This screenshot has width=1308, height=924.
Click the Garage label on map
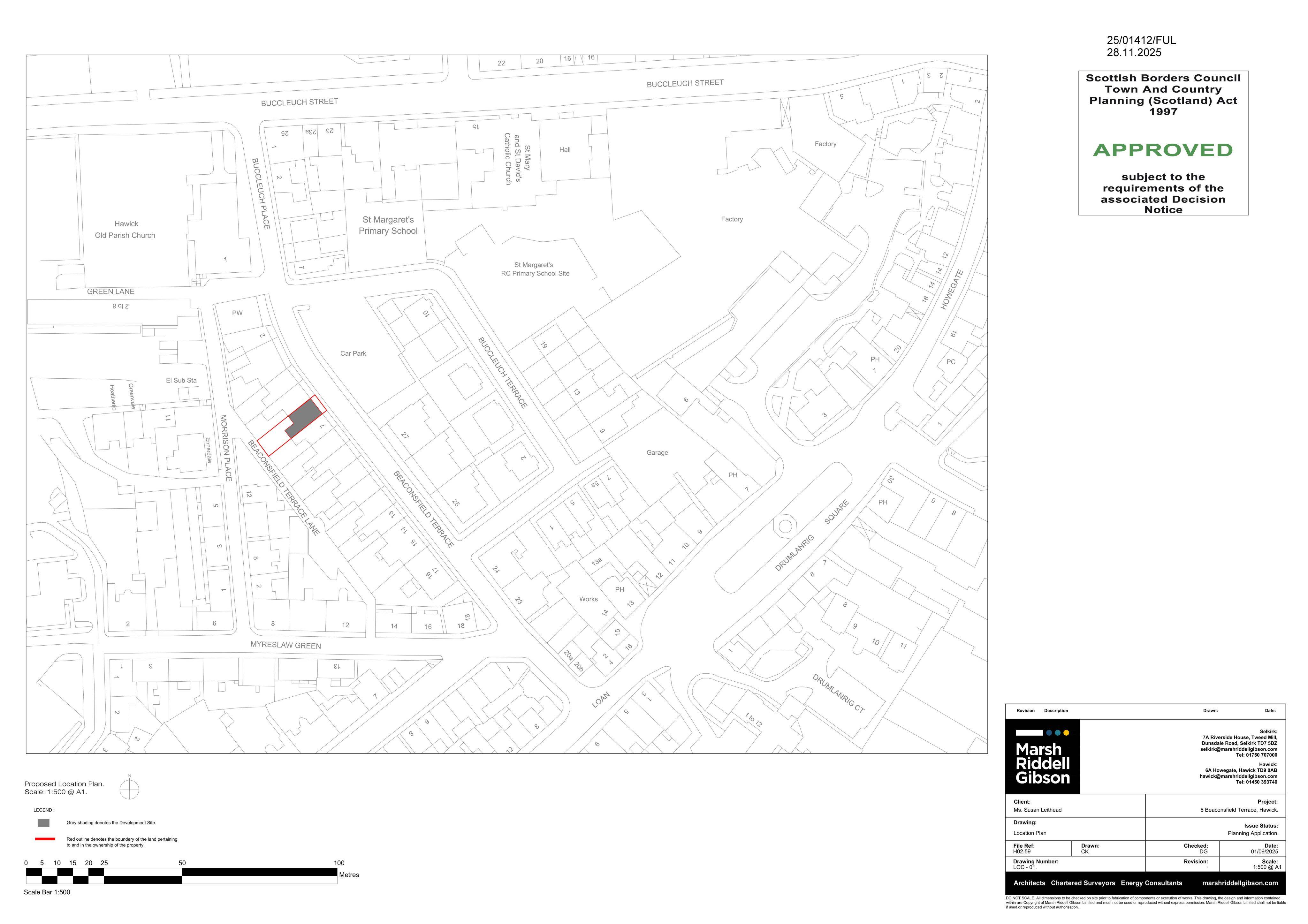pyautogui.click(x=657, y=452)
